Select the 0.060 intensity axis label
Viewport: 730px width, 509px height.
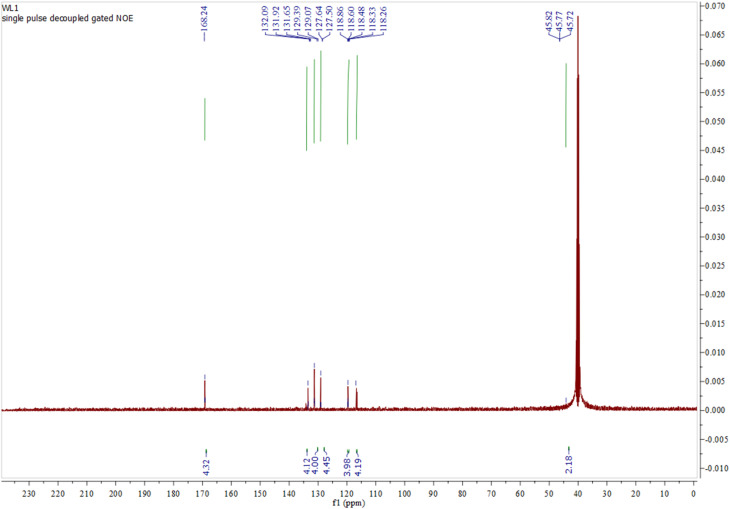click(x=716, y=64)
